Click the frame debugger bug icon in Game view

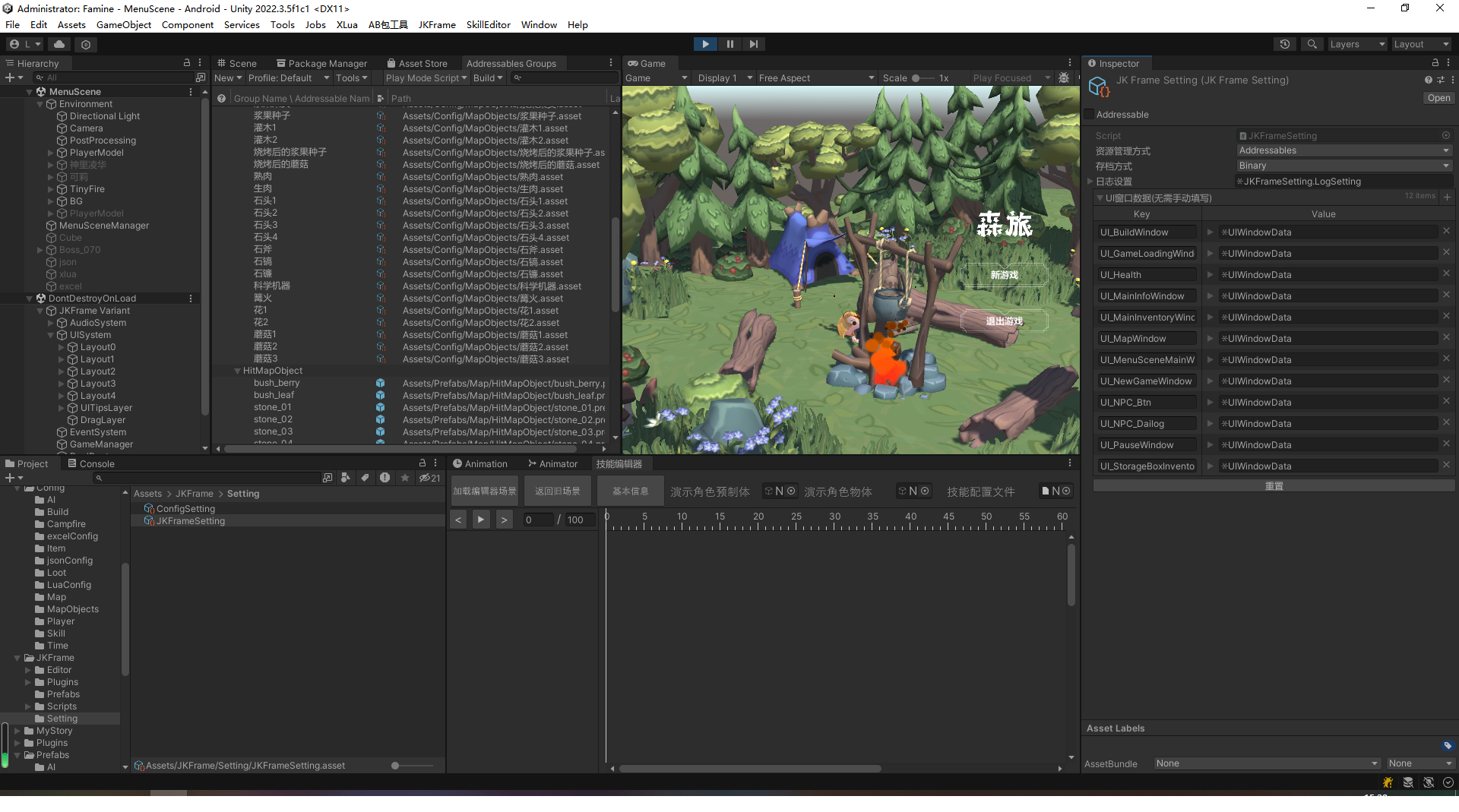pos(1064,77)
